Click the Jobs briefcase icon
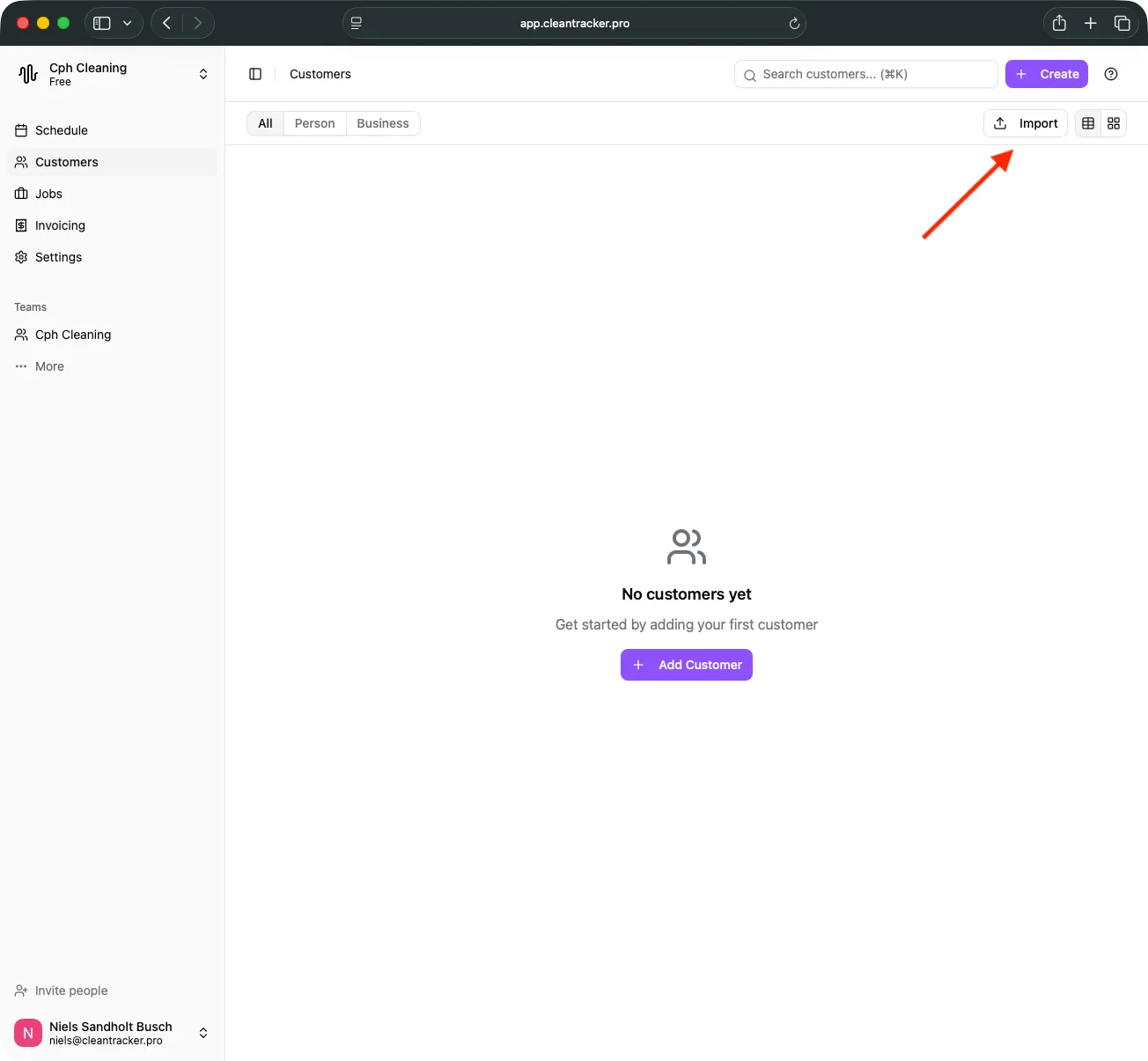1148x1061 pixels. [20, 194]
